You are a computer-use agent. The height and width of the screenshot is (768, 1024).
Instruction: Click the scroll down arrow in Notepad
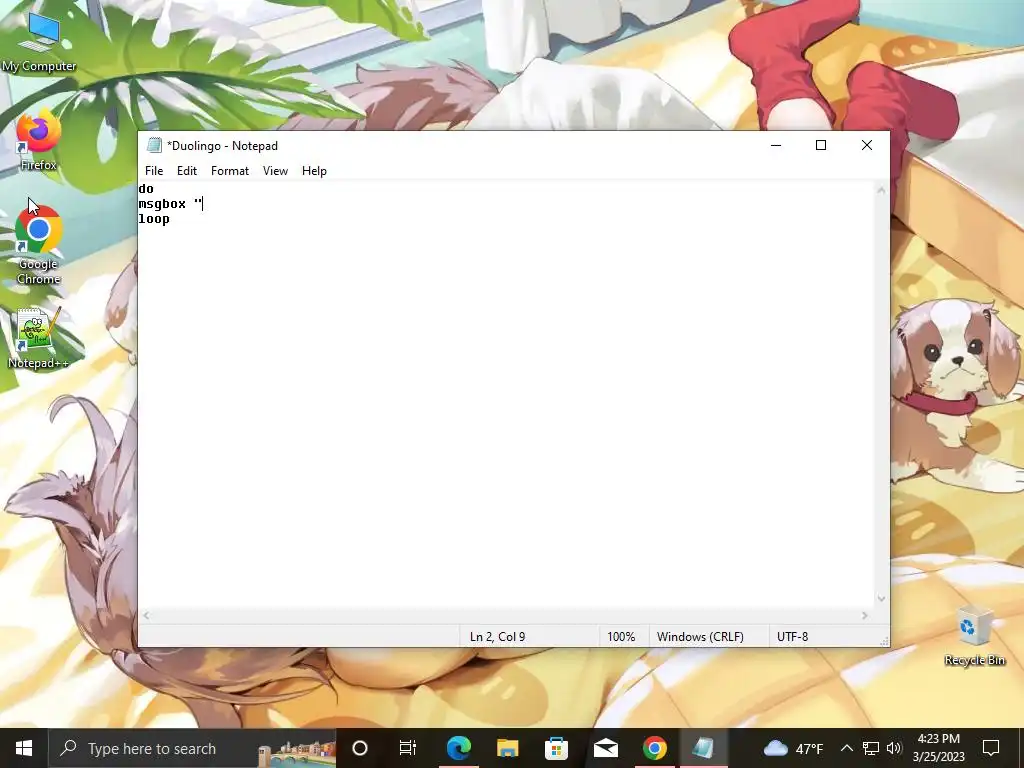pos(881,598)
